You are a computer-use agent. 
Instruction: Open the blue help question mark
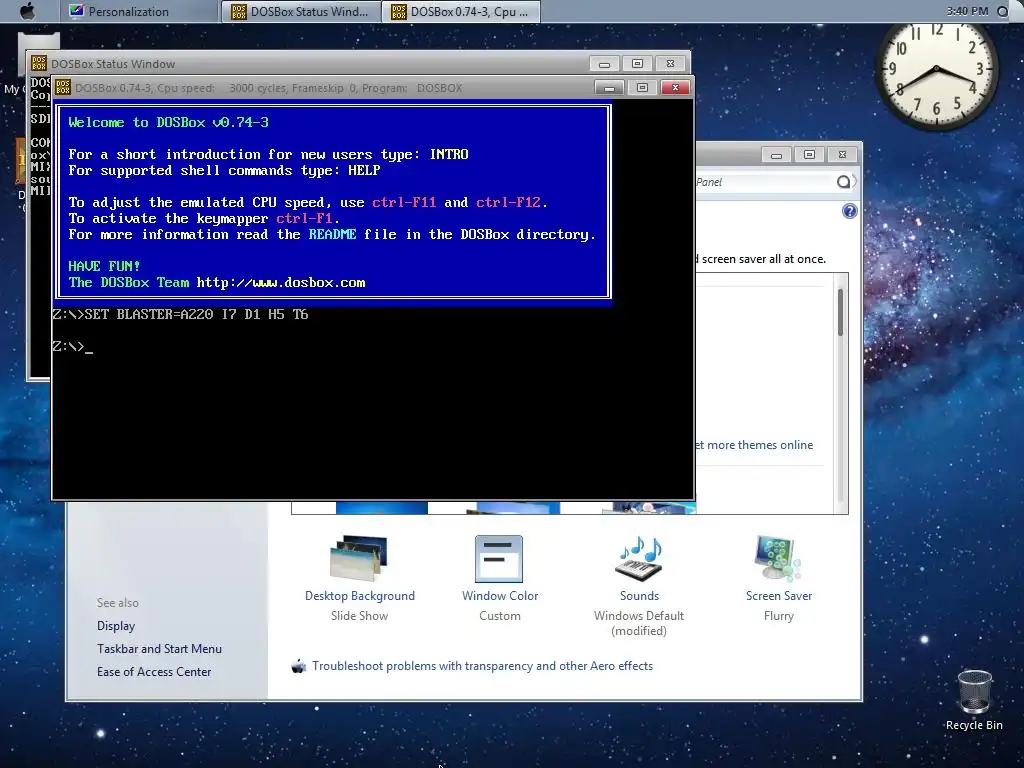[x=849, y=211]
